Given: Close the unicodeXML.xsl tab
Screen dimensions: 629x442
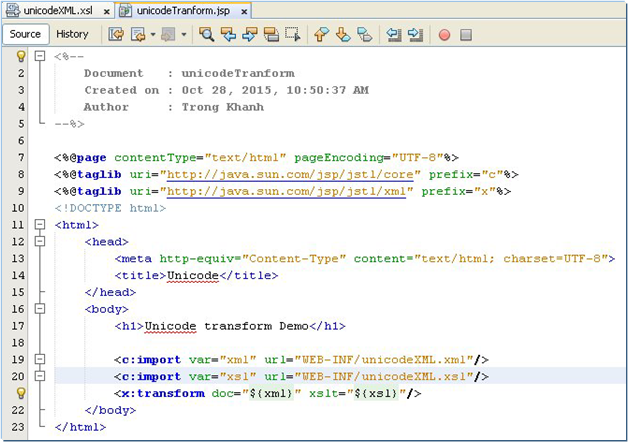Looking at the screenshot, I should (107, 12).
